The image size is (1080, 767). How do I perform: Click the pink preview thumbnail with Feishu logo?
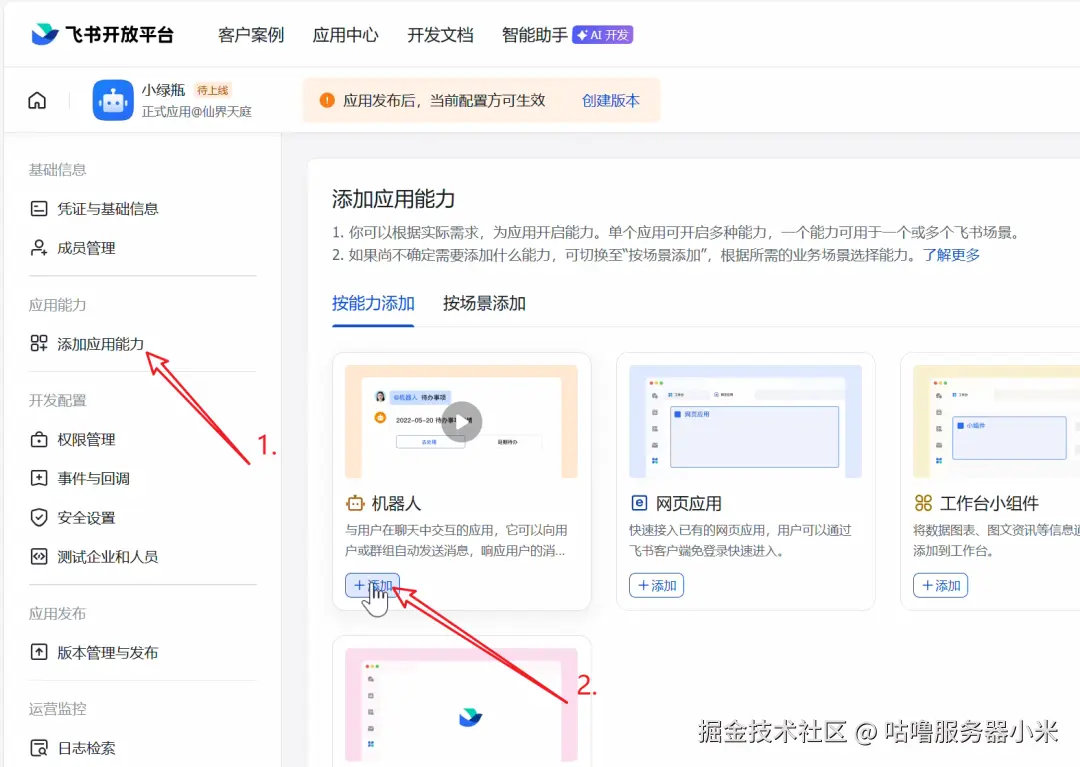coord(461,704)
